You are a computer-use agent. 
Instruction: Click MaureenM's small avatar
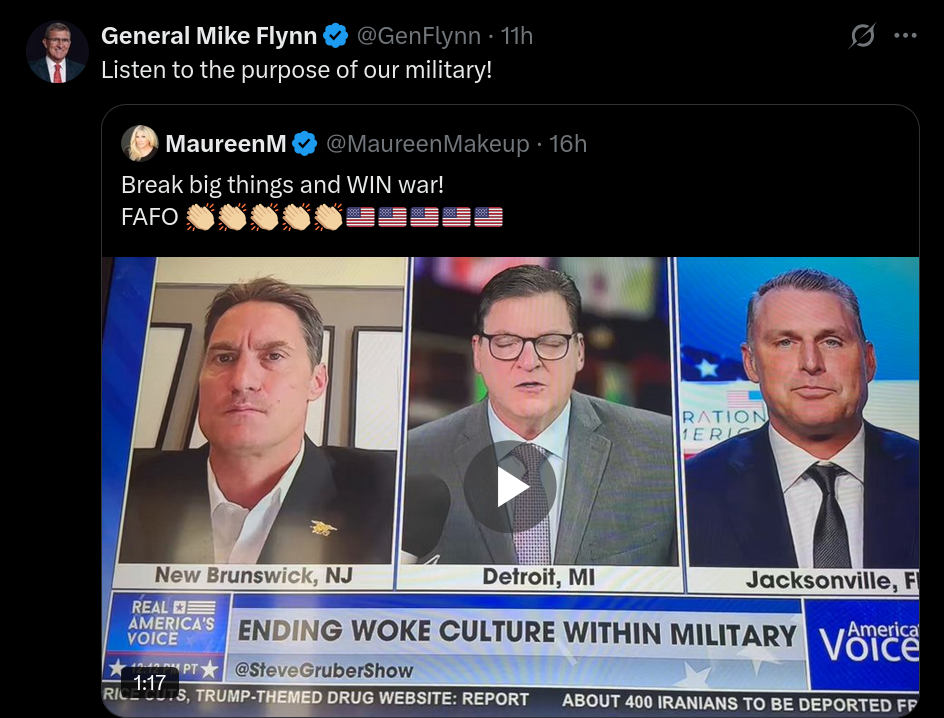coord(139,144)
